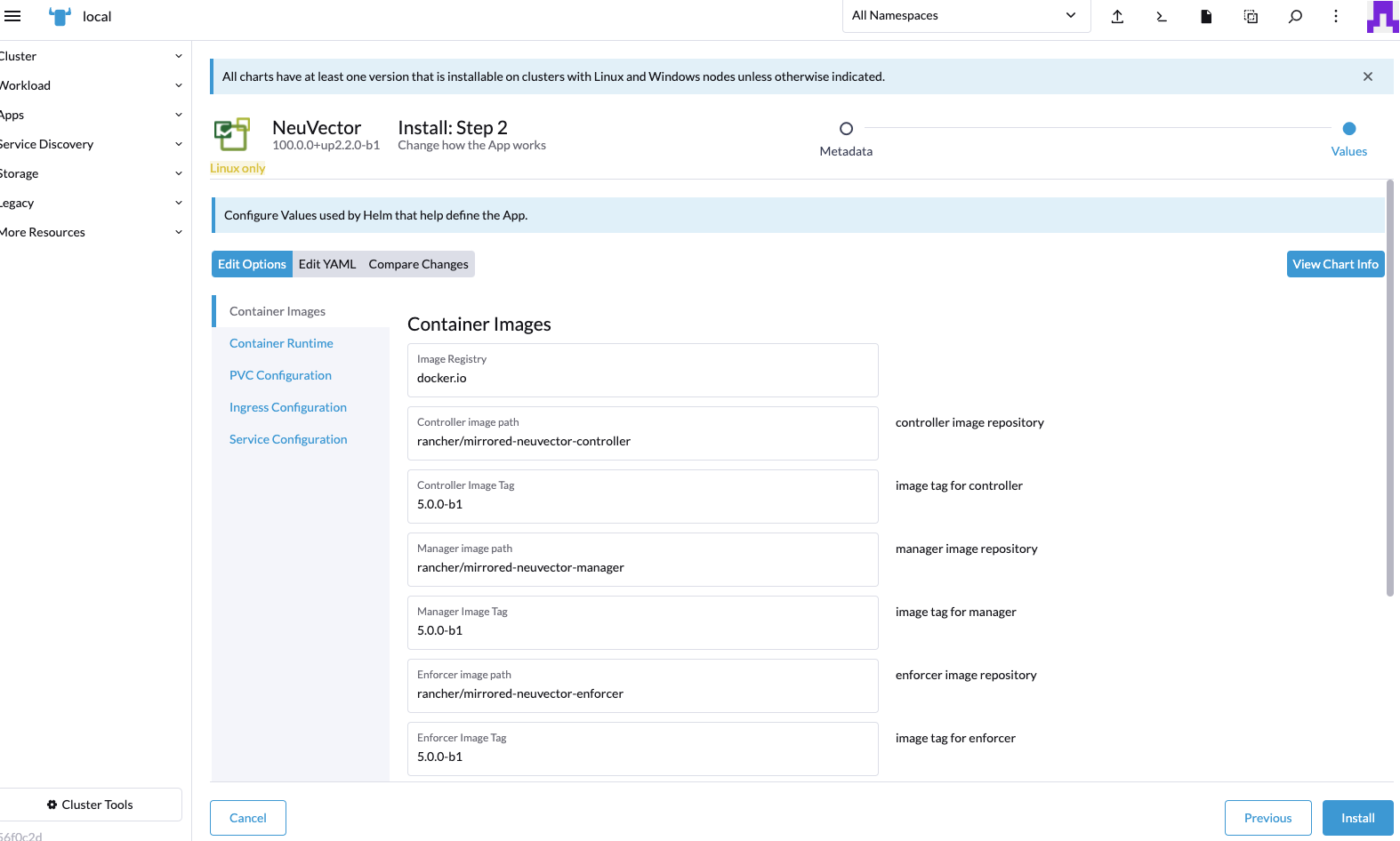
Task: Open the All Namespaces dropdown
Action: click(x=965, y=16)
